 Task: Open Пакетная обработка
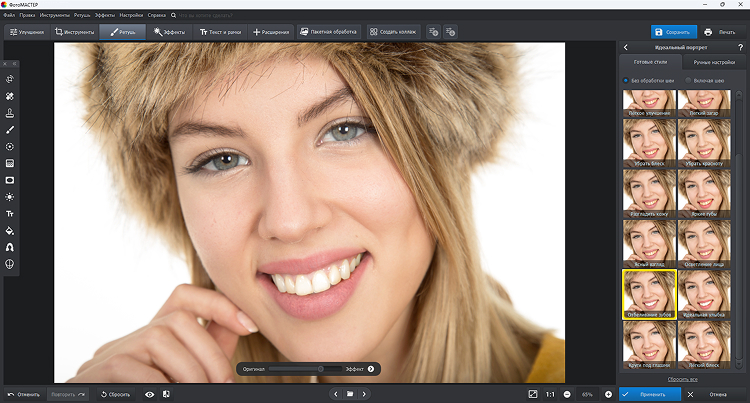coord(328,32)
